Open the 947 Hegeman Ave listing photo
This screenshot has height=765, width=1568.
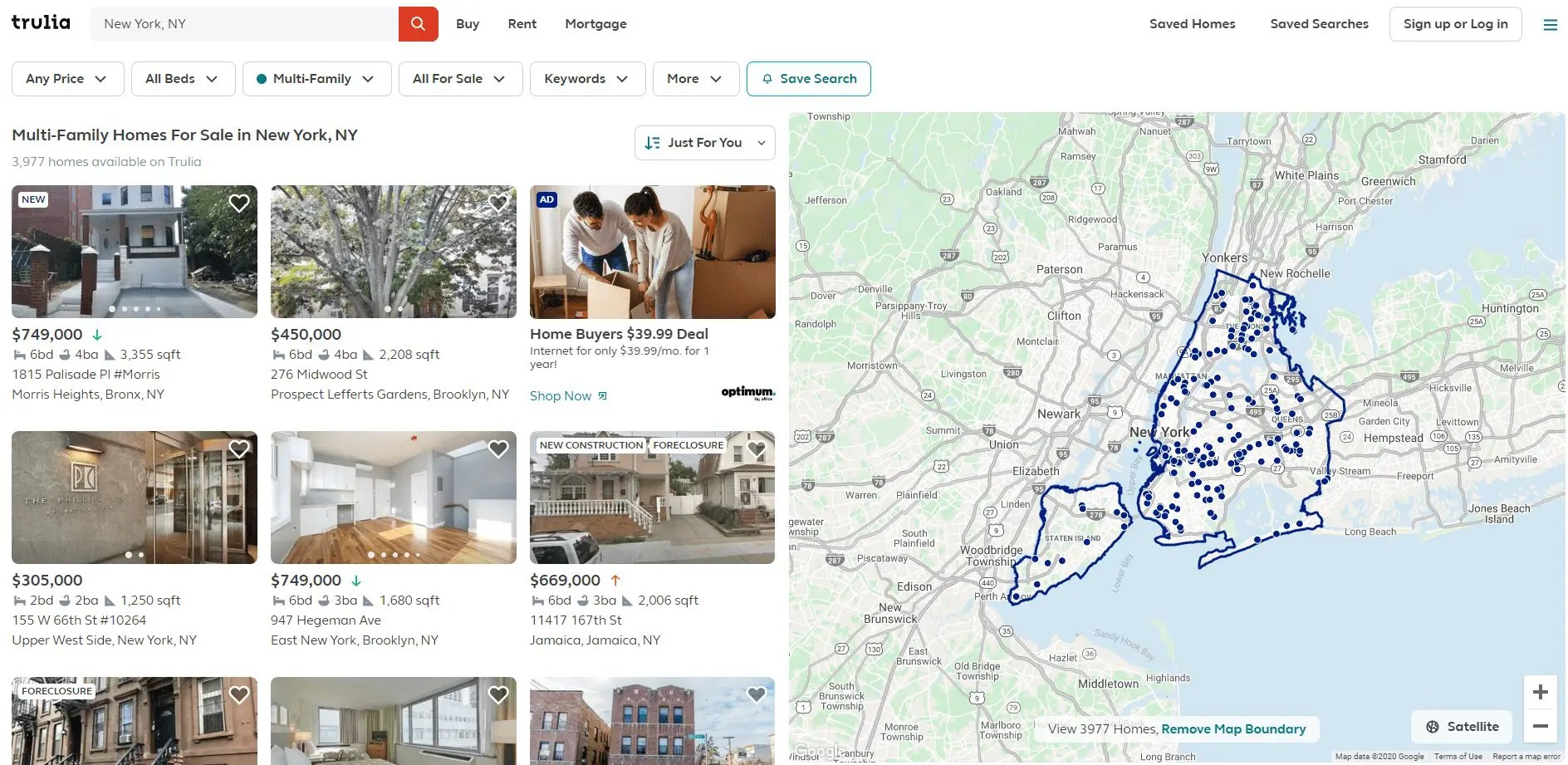tap(394, 498)
